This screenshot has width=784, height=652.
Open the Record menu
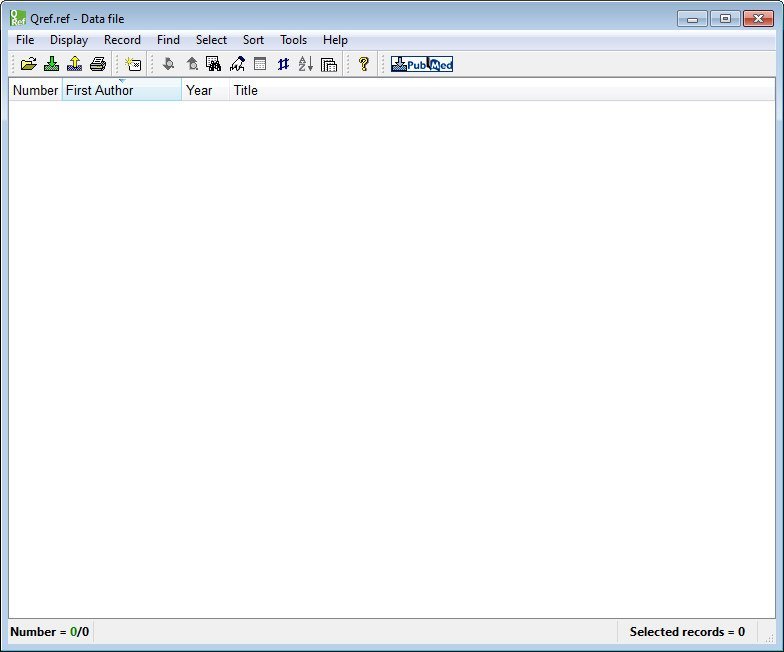(x=122, y=40)
